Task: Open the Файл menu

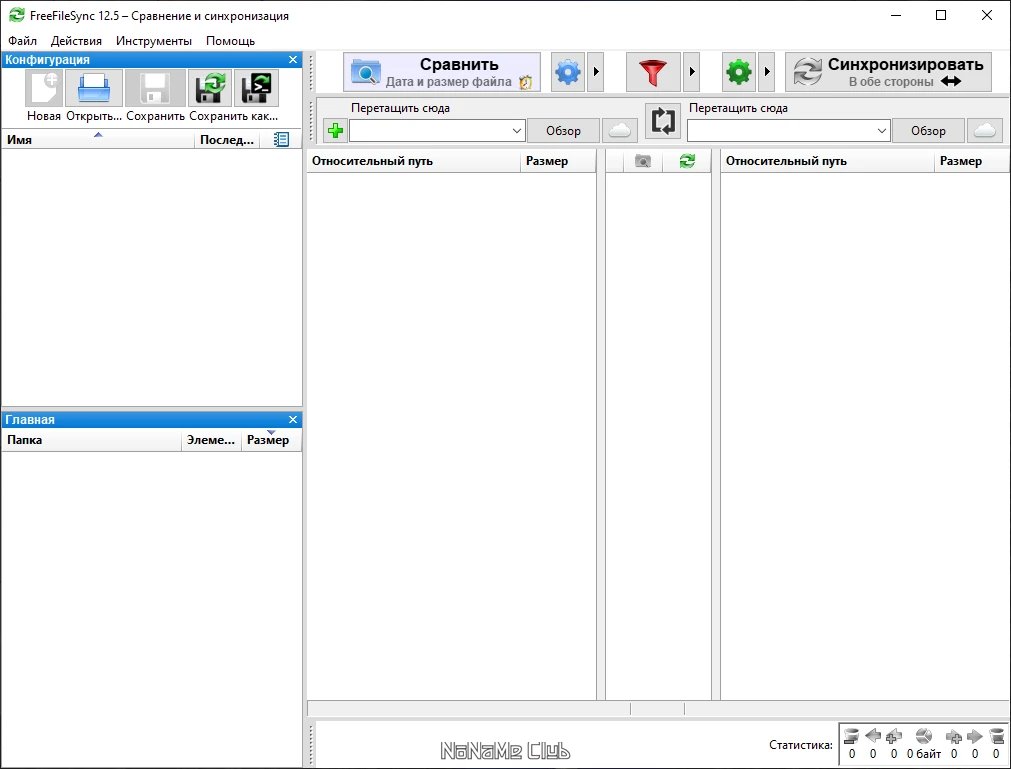Action: pyautogui.click(x=23, y=41)
